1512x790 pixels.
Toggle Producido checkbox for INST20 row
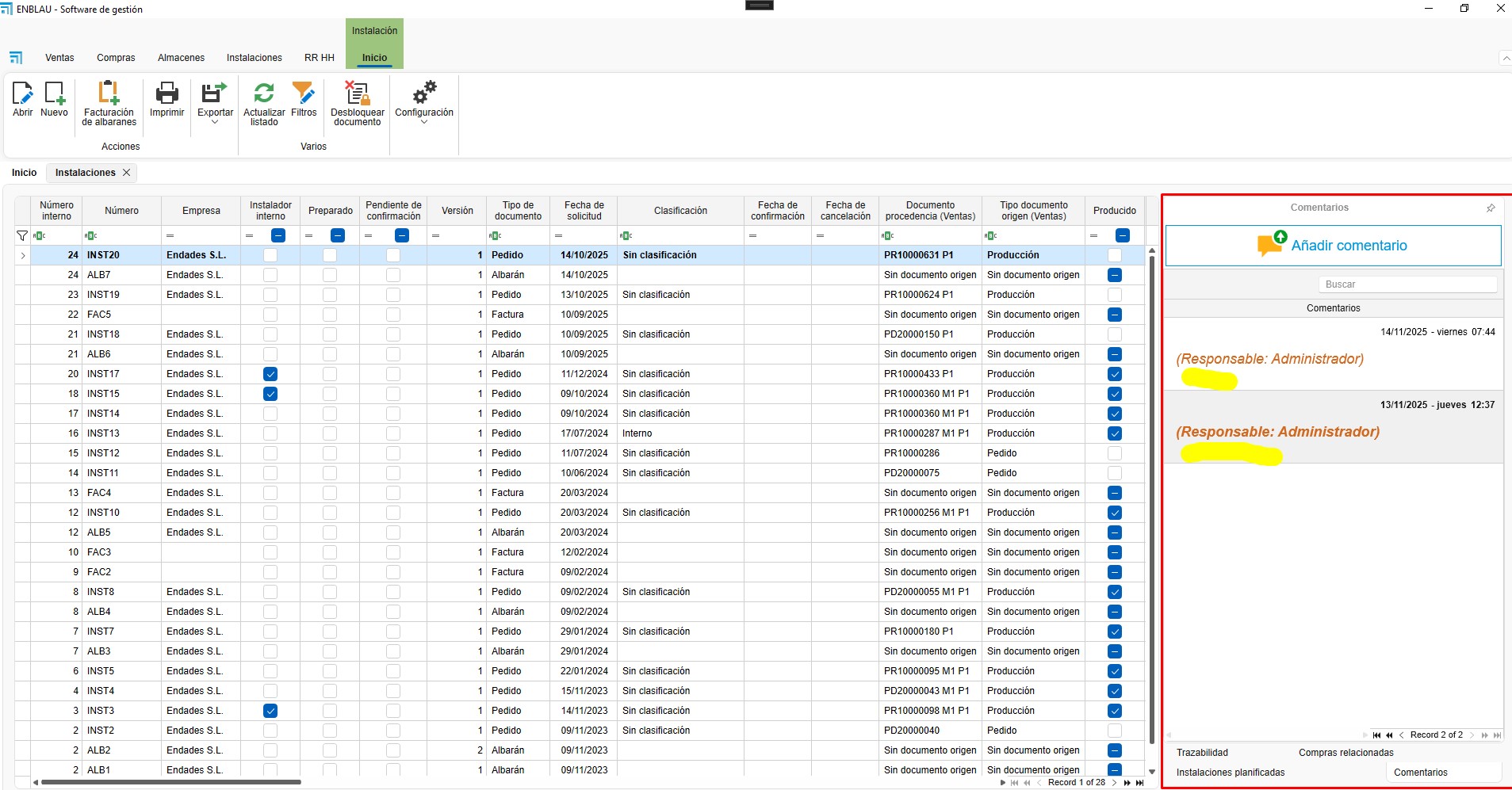pyautogui.click(x=1115, y=255)
